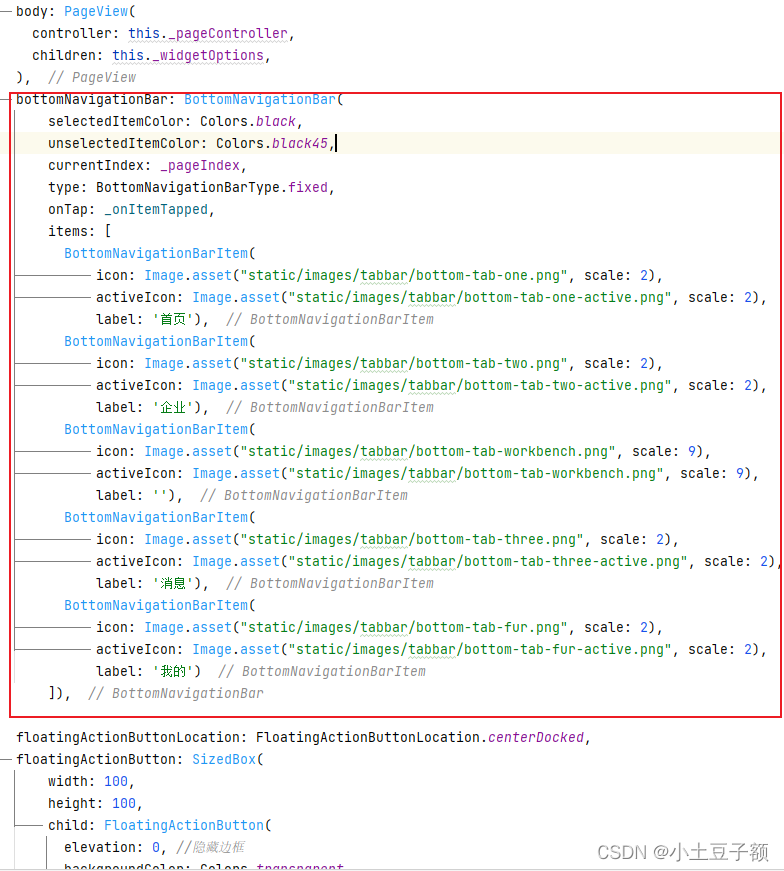
Task: Click the bottom-tab-one-active.png path string
Action: click(x=480, y=298)
